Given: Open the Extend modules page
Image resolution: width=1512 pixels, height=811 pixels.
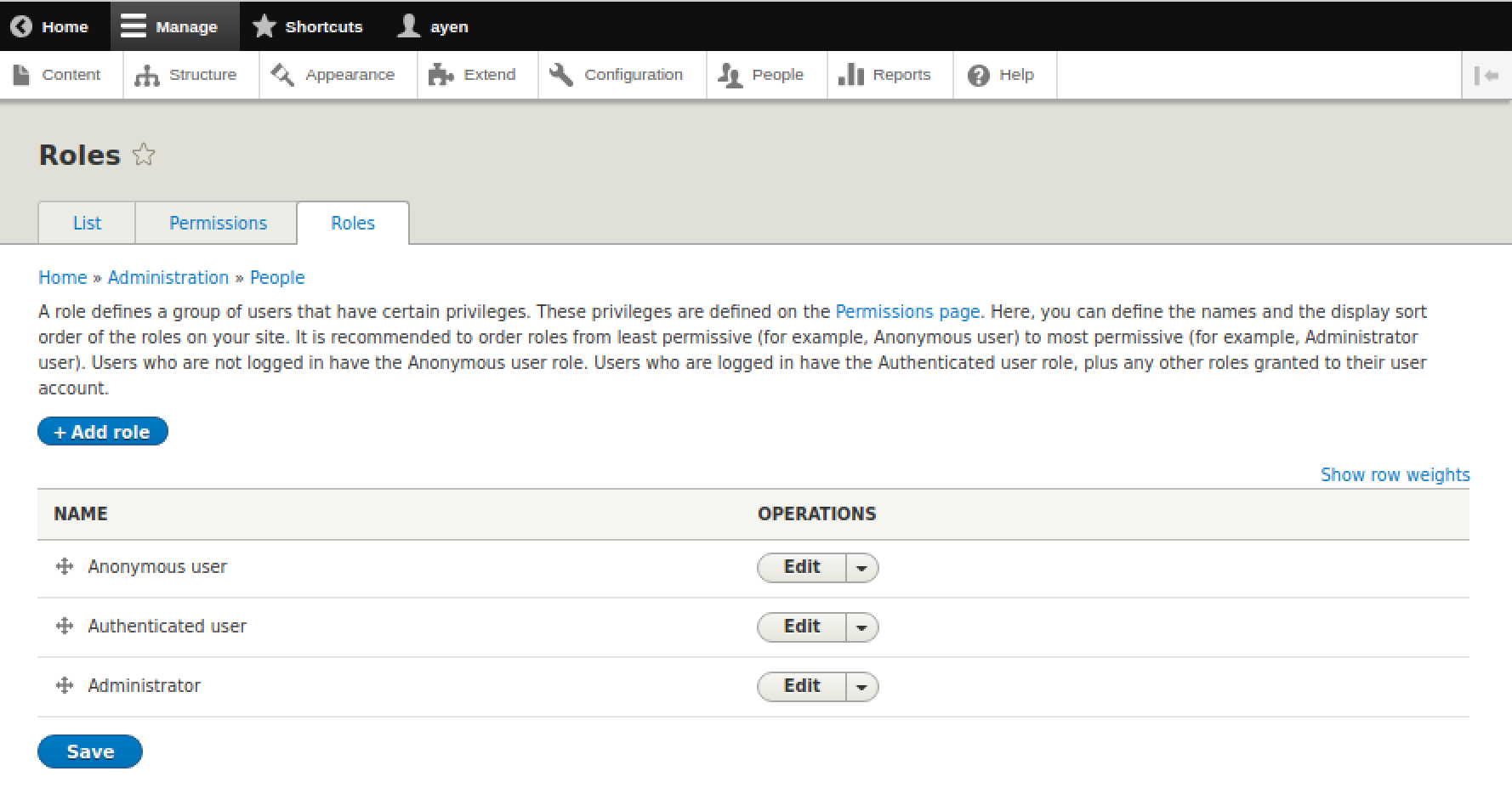Looking at the screenshot, I should 473,75.
